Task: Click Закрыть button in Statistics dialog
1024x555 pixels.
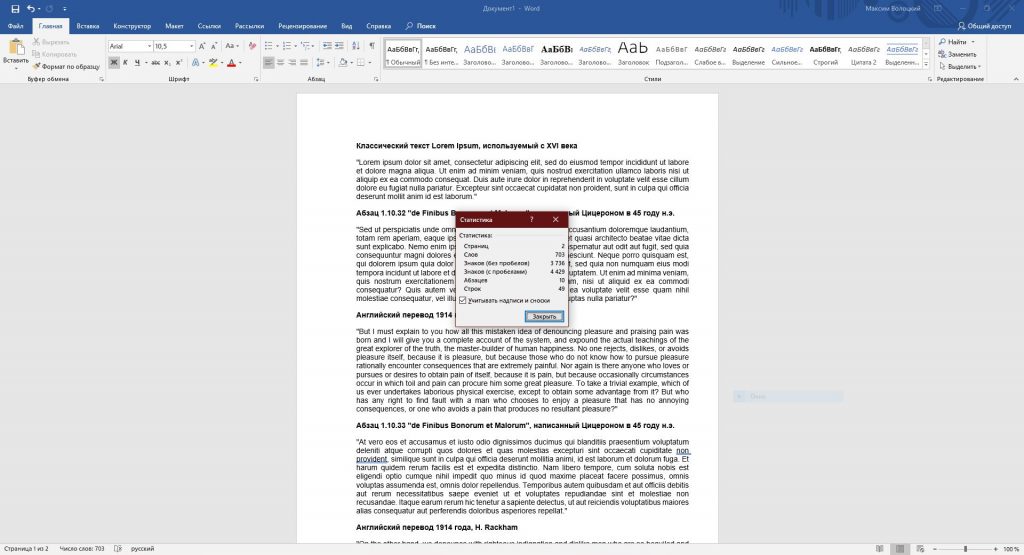Action: point(544,317)
